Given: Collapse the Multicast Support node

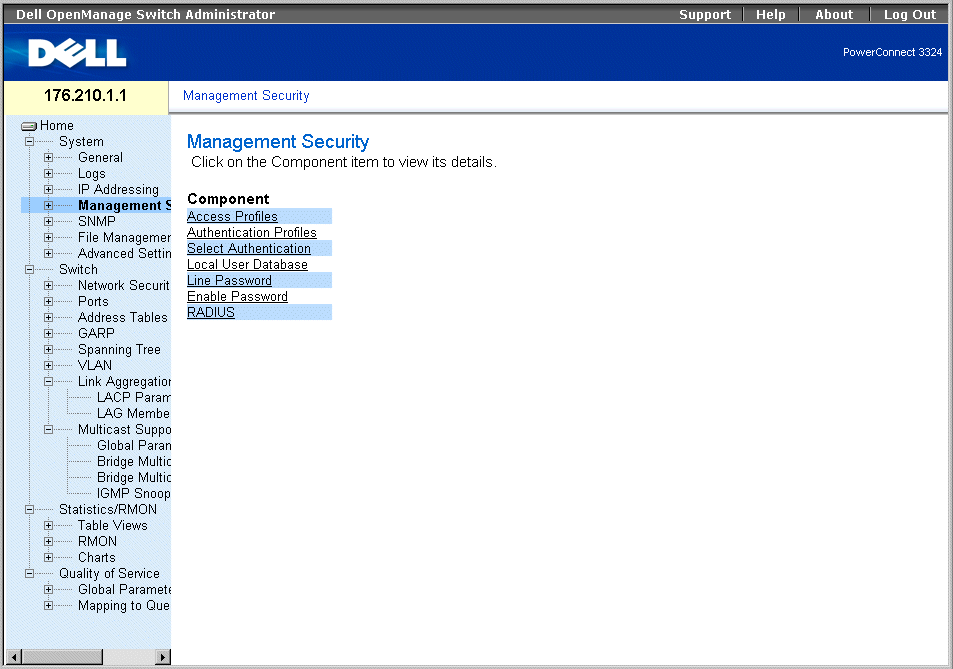Looking at the screenshot, I should [x=49, y=430].
